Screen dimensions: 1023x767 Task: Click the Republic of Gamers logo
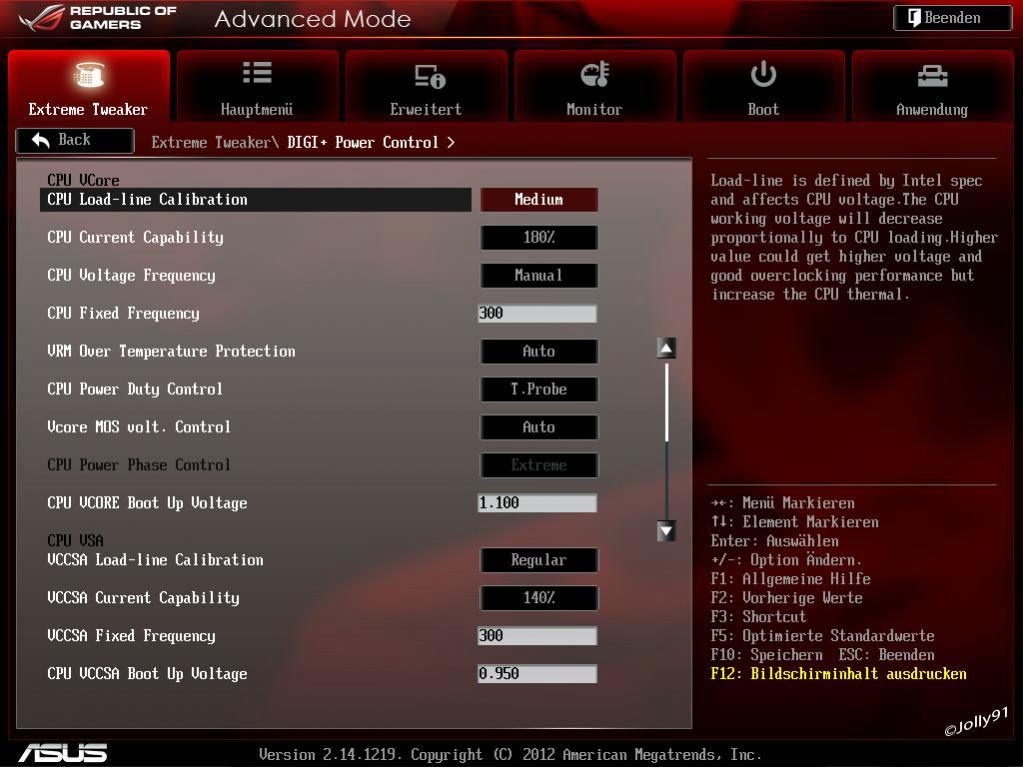[98, 18]
